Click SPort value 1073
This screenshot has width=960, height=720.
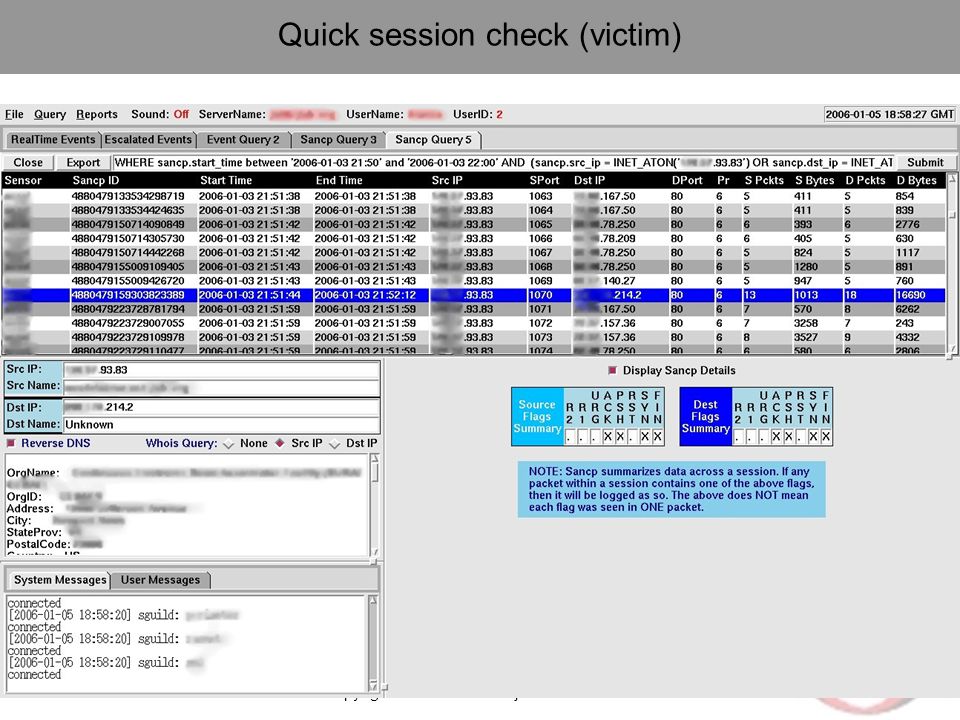541,337
